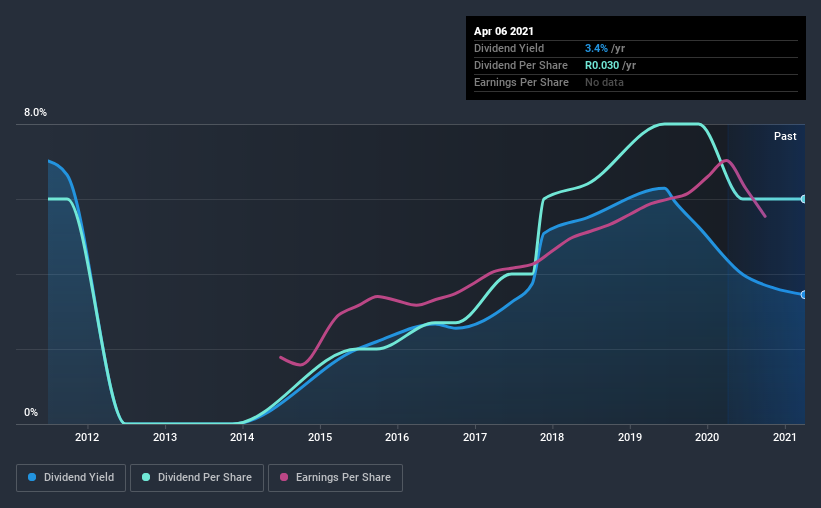Click the 2017 x-axis label
The height and width of the screenshot is (508, 821).
point(475,437)
